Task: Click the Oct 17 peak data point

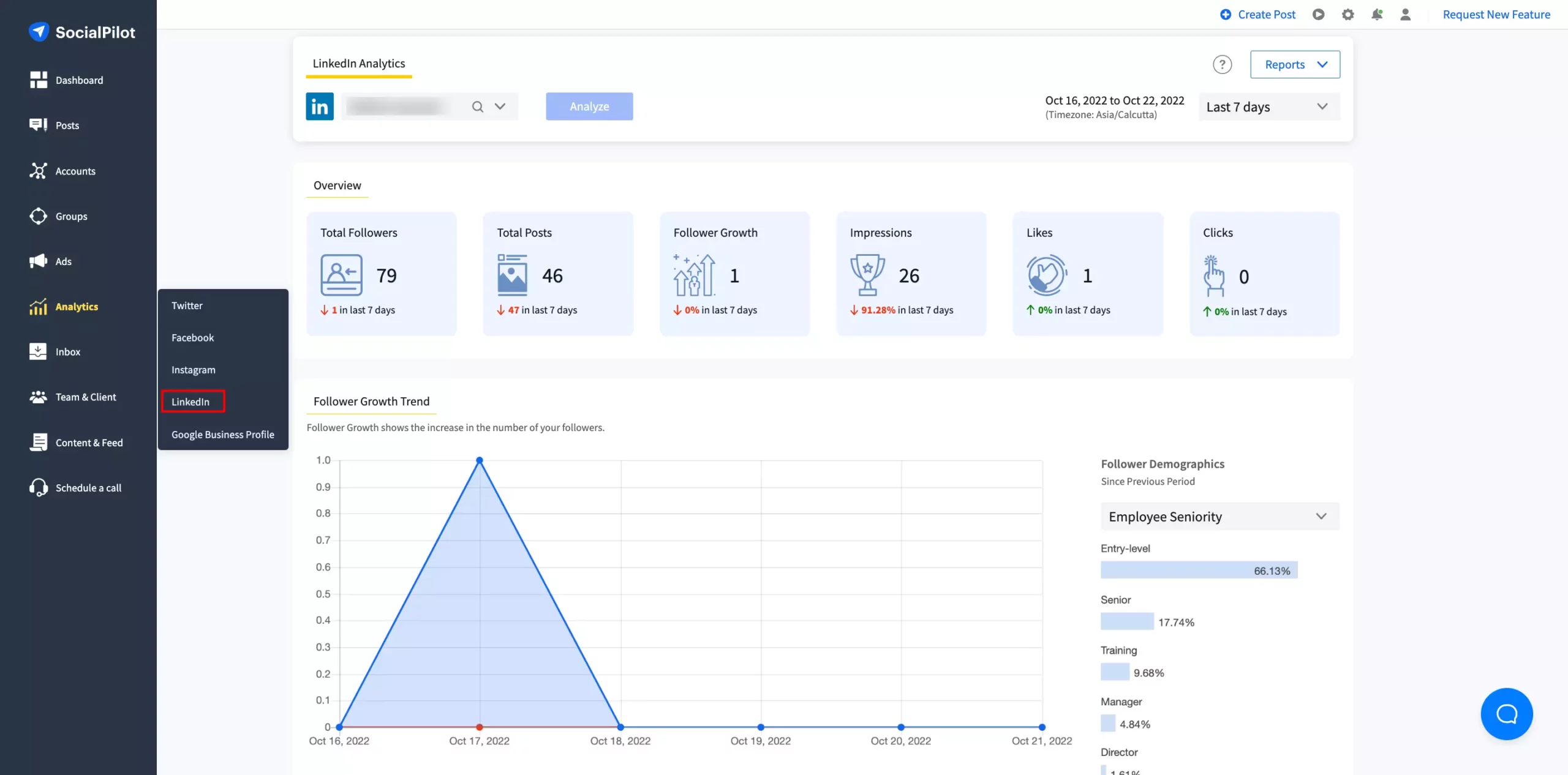Action: (x=480, y=460)
